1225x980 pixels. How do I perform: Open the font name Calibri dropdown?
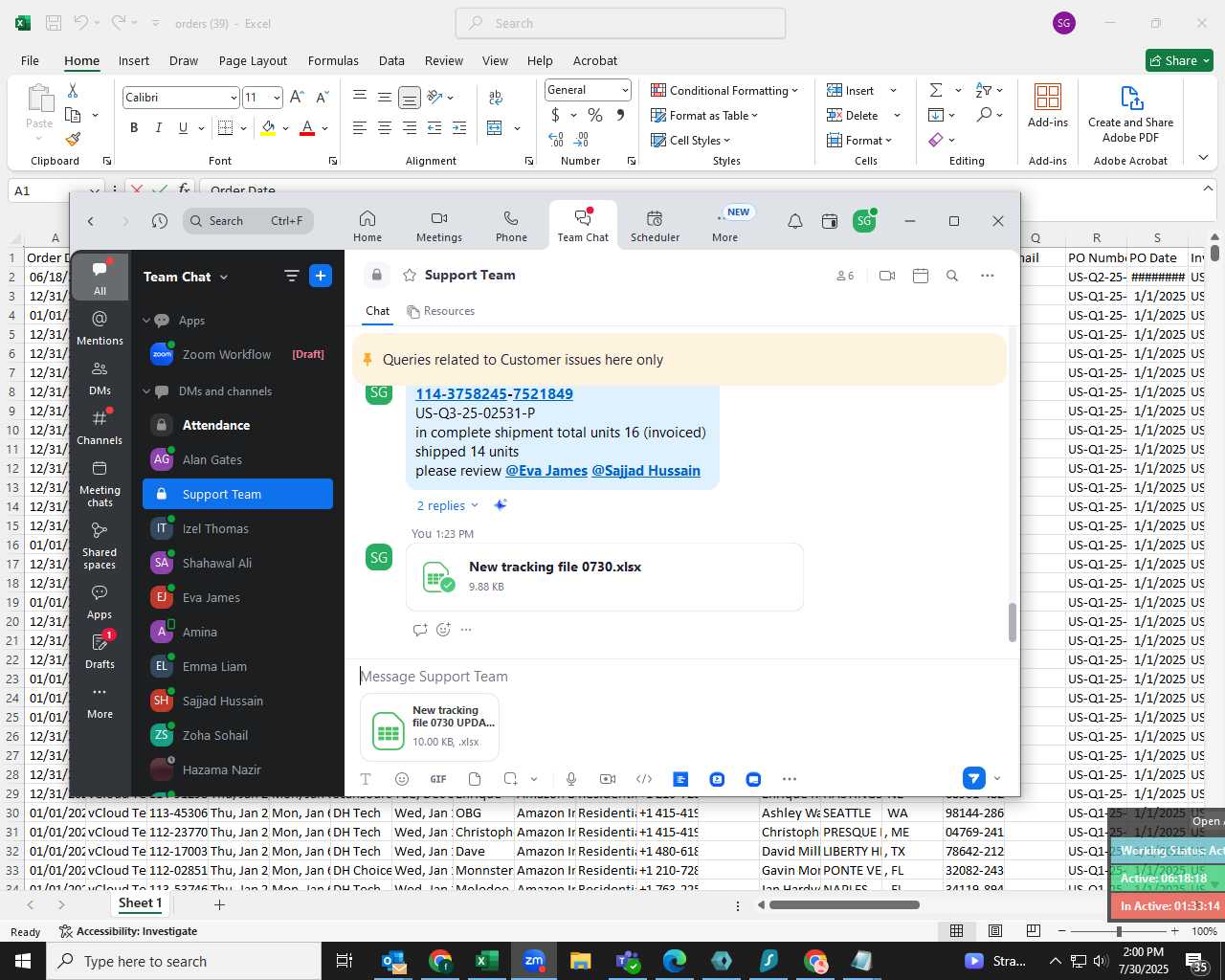point(234,98)
